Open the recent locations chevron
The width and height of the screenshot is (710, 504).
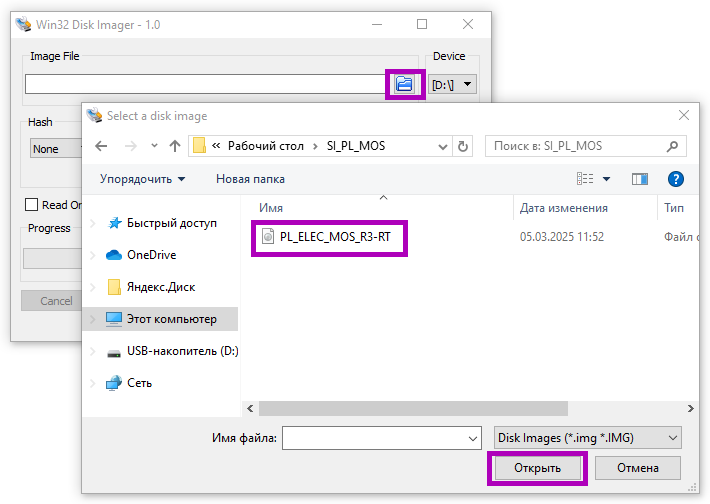[x=154, y=146]
